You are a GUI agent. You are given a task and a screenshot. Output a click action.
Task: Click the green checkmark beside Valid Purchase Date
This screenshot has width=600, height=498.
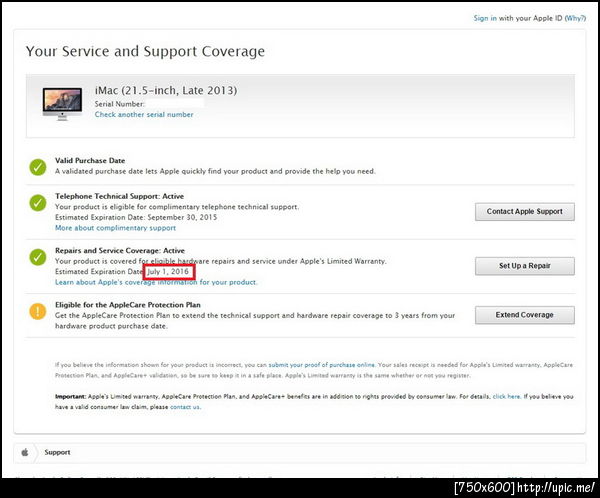(x=38, y=167)
